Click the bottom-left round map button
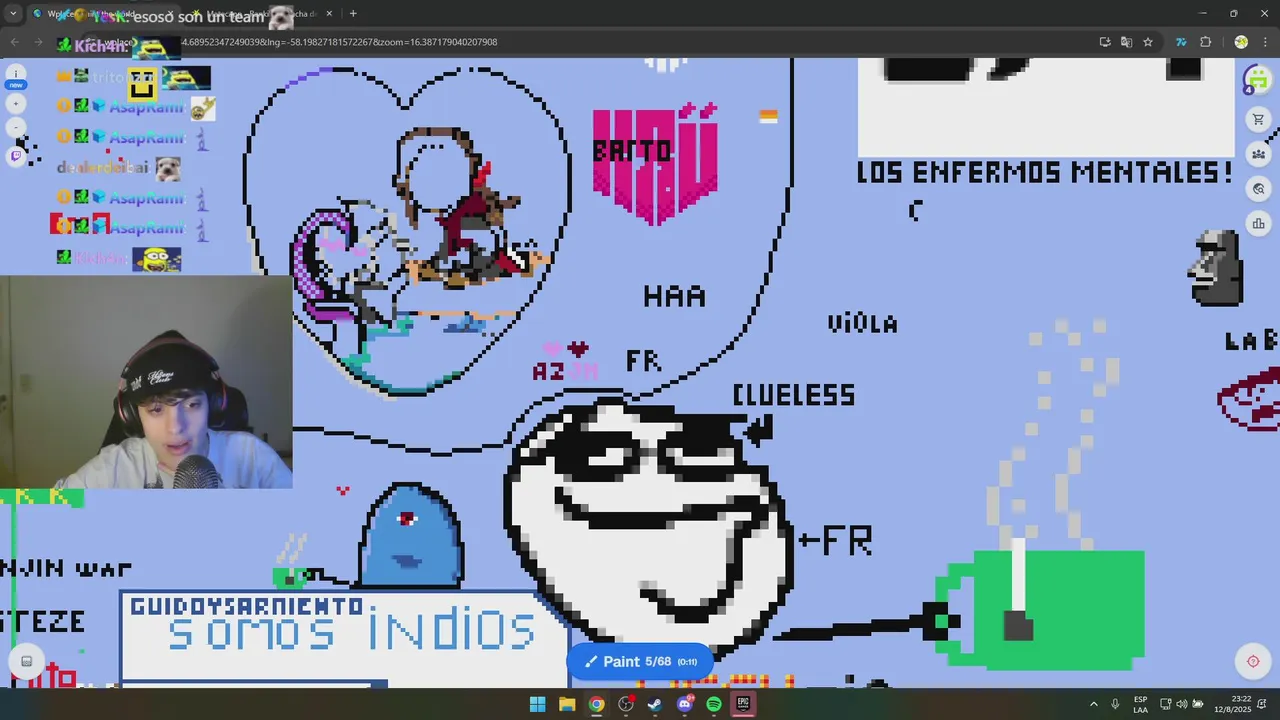Viewport: 1280px width, 720px height. pos(27,661)
